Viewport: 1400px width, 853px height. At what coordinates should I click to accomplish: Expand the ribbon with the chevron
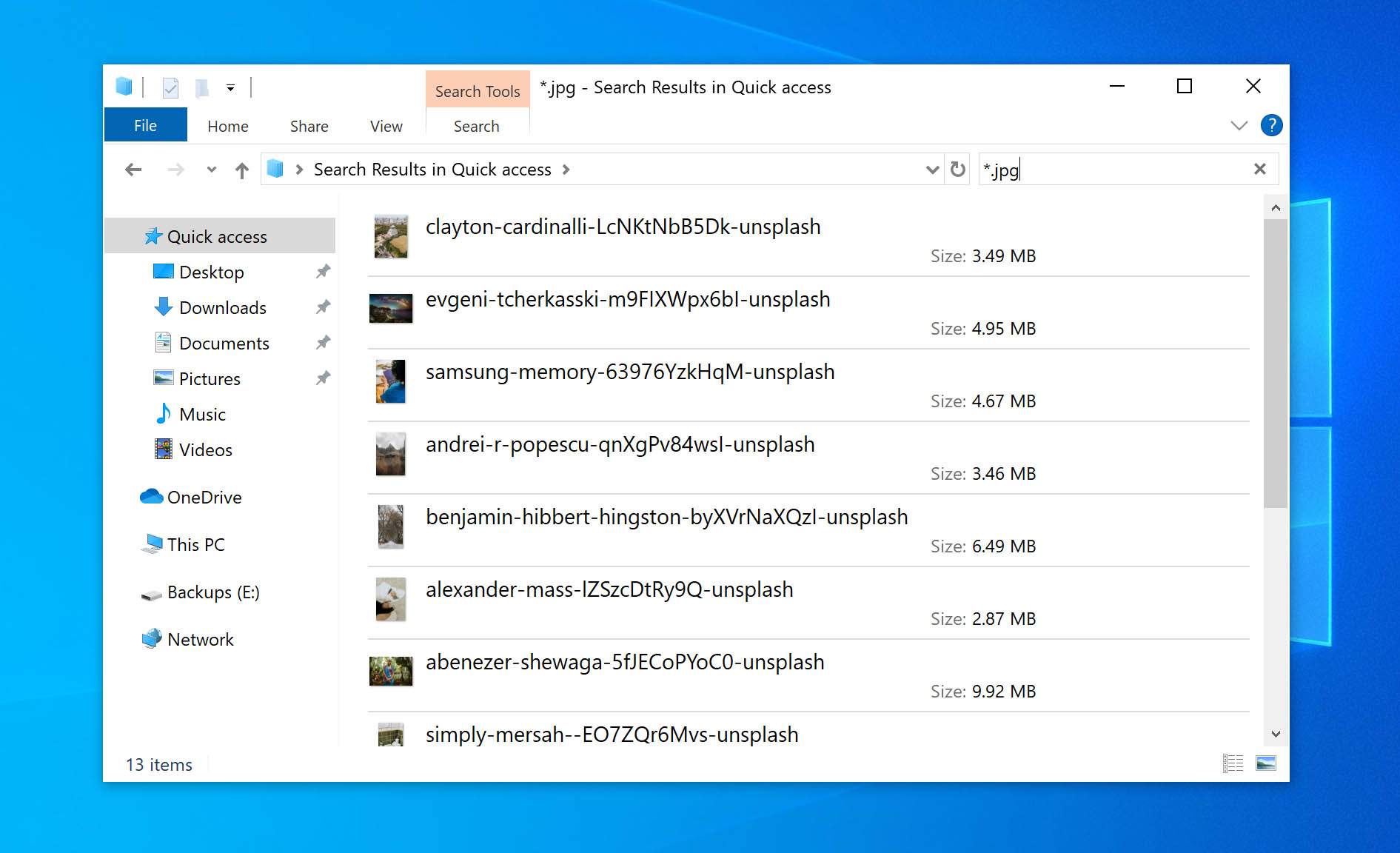(x=1239, y=126)
